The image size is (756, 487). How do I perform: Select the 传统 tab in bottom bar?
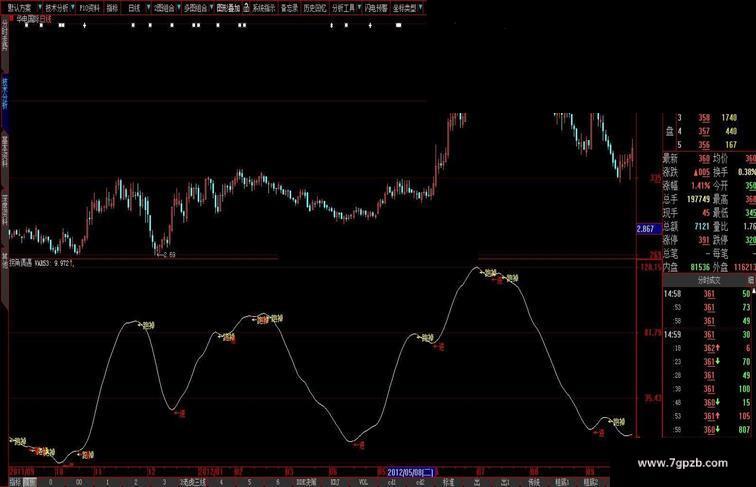(x=534, y=482)
